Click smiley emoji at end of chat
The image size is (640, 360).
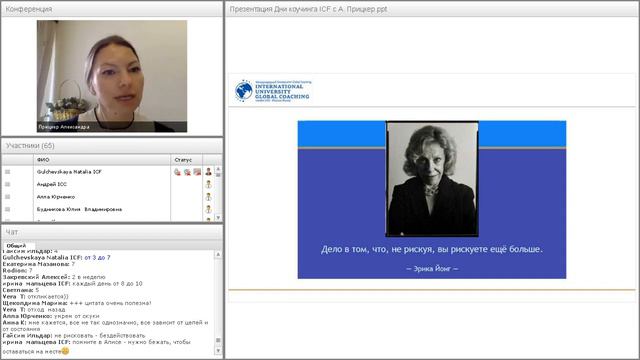pyautogui.click(x=65, y=351)
